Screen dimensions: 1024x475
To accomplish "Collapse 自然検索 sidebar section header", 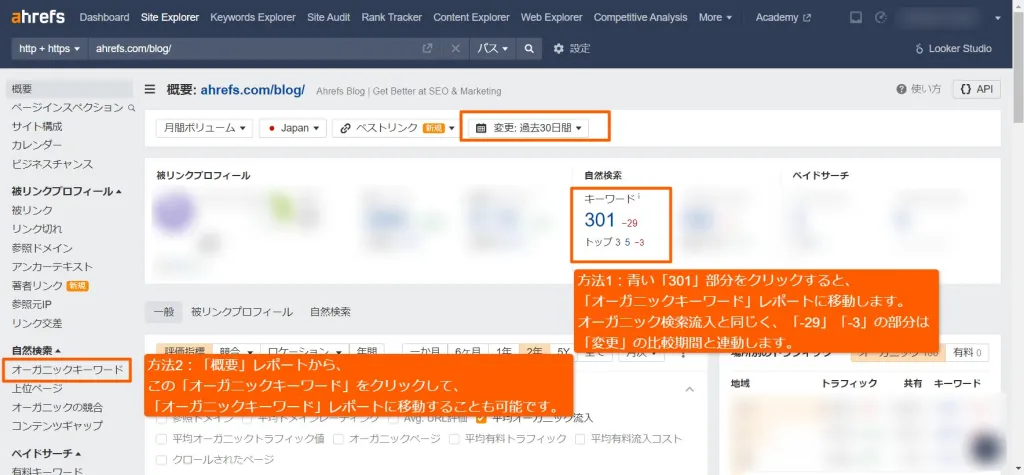I will (x=36, y=351).
